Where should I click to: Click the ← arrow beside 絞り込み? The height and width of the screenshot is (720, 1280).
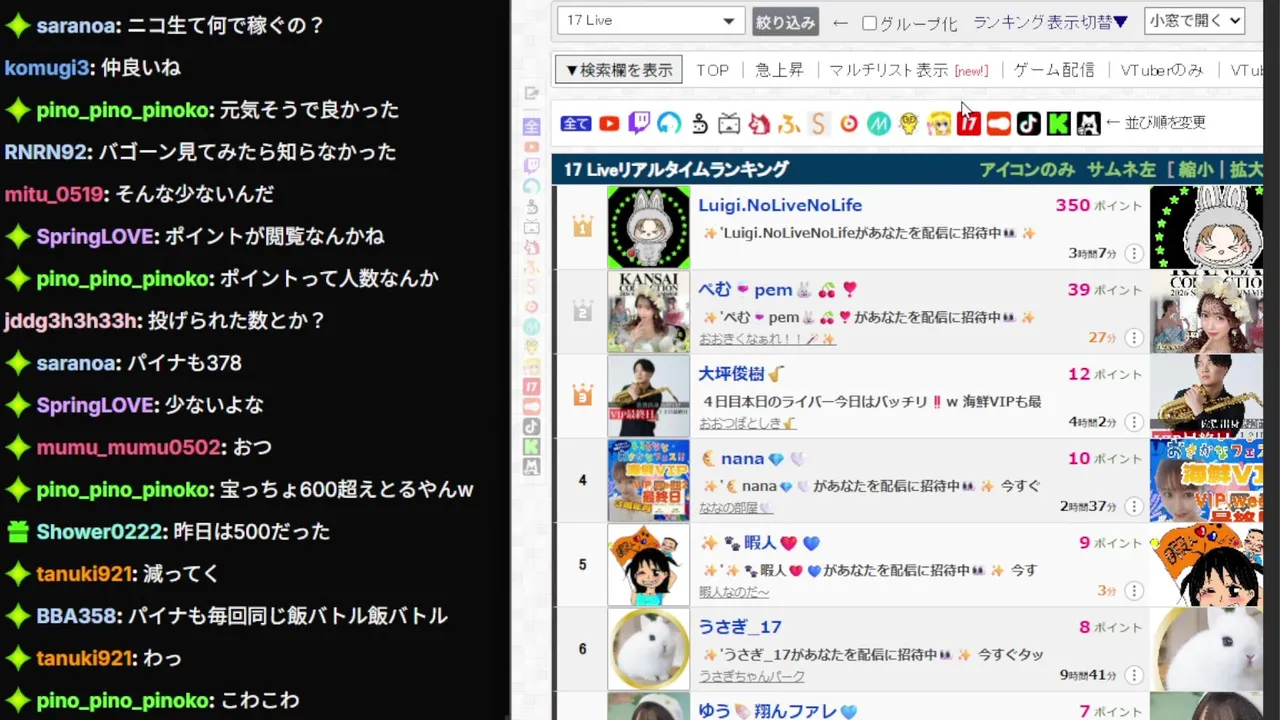point(840,22)
